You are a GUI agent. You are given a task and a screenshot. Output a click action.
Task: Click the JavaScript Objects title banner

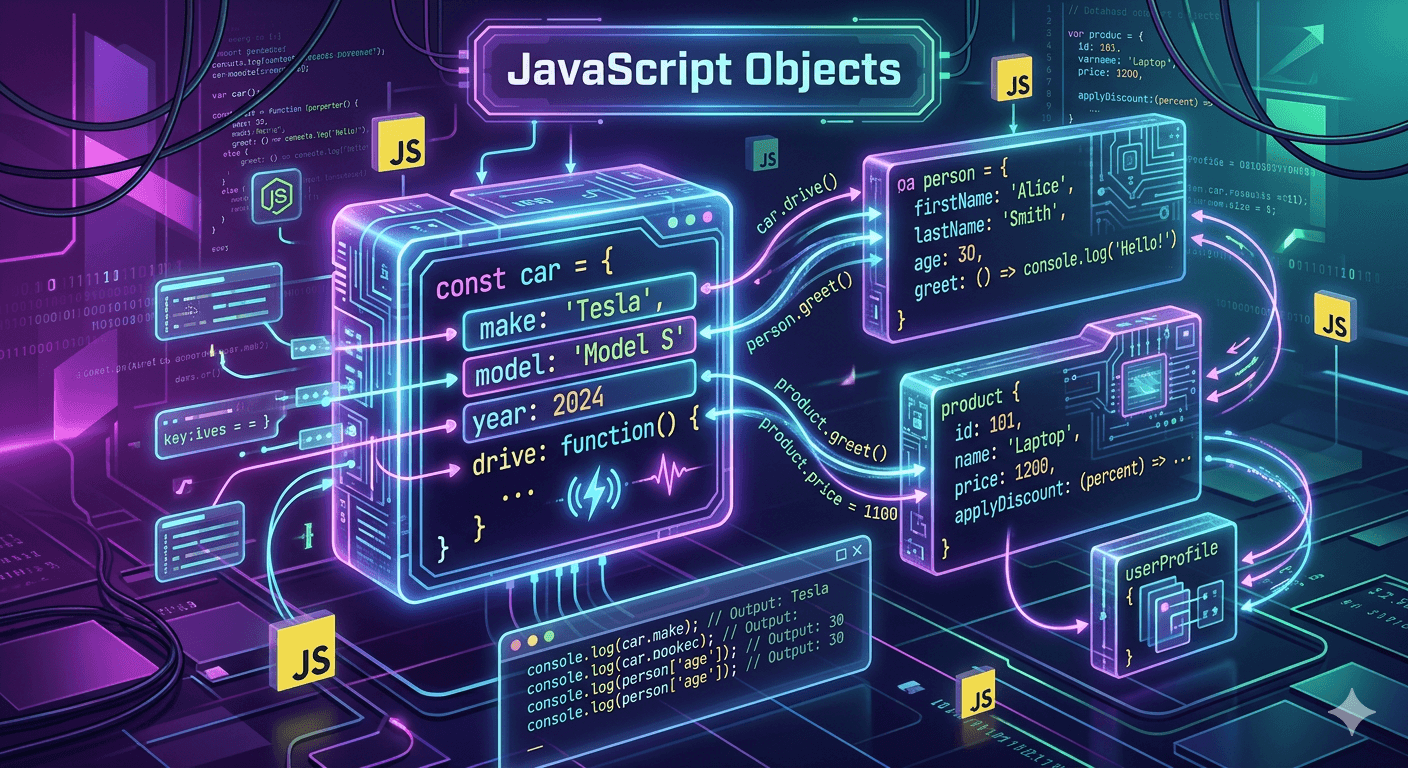[x=703, y=70]
